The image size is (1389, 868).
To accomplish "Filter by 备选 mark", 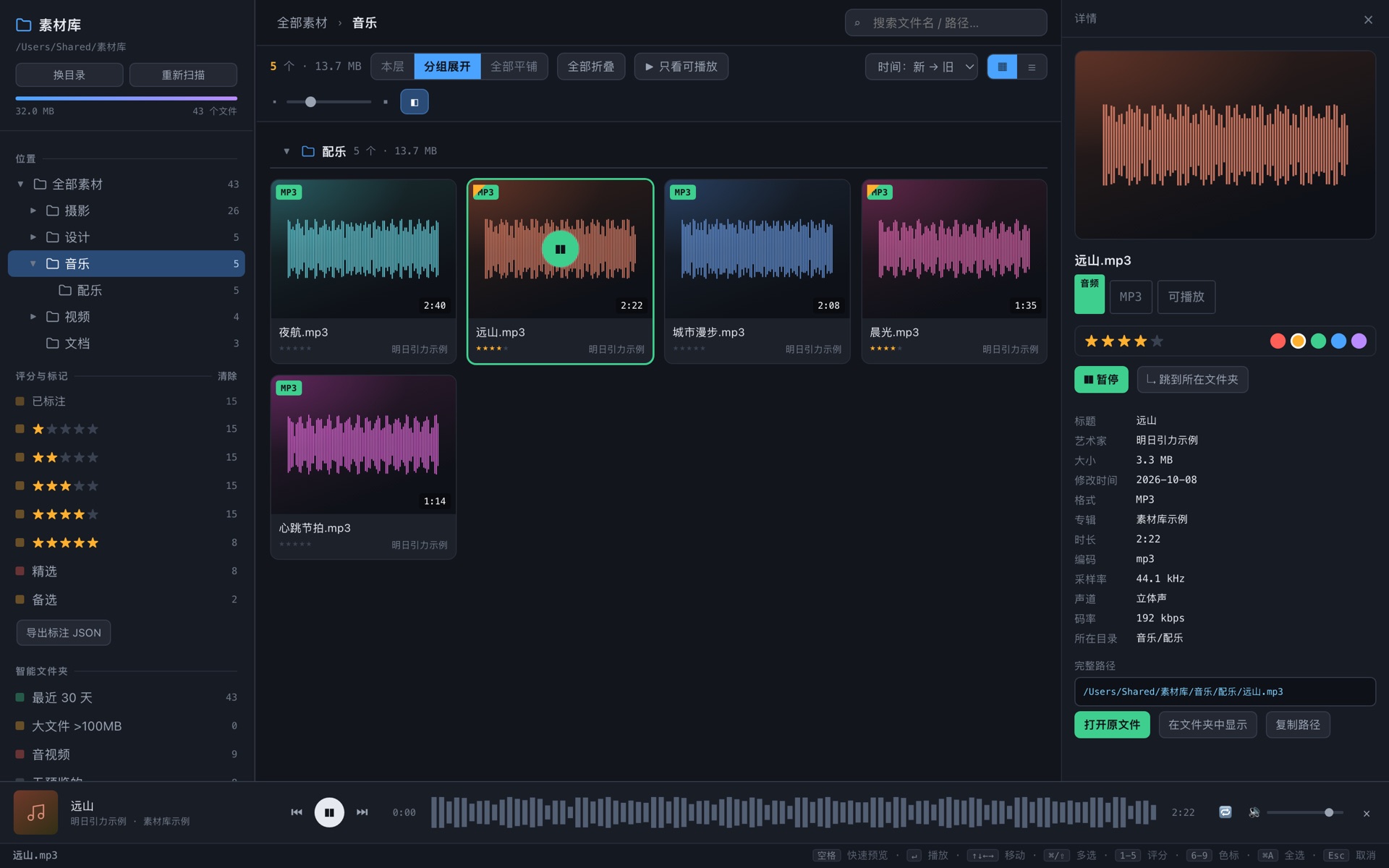I will (x=126, y=600).
